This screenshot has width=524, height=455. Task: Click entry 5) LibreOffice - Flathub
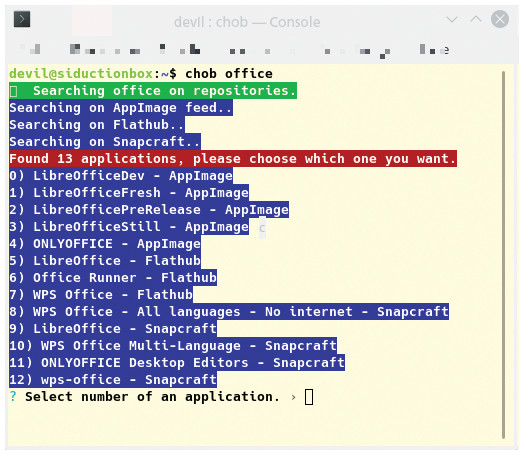[105, 261]
